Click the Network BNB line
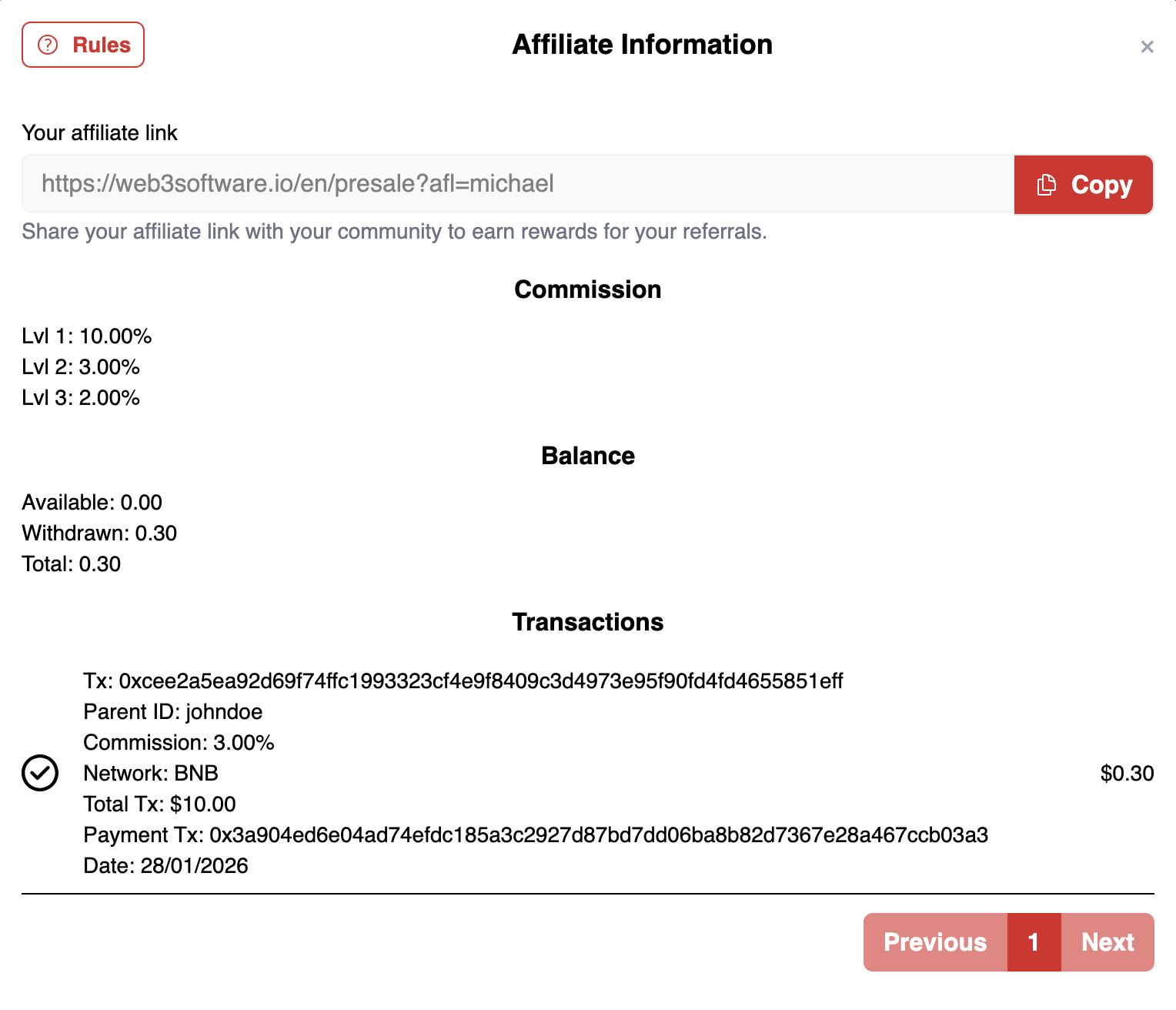This screenshot has width=1176, height=1010. tap(151, 774)
